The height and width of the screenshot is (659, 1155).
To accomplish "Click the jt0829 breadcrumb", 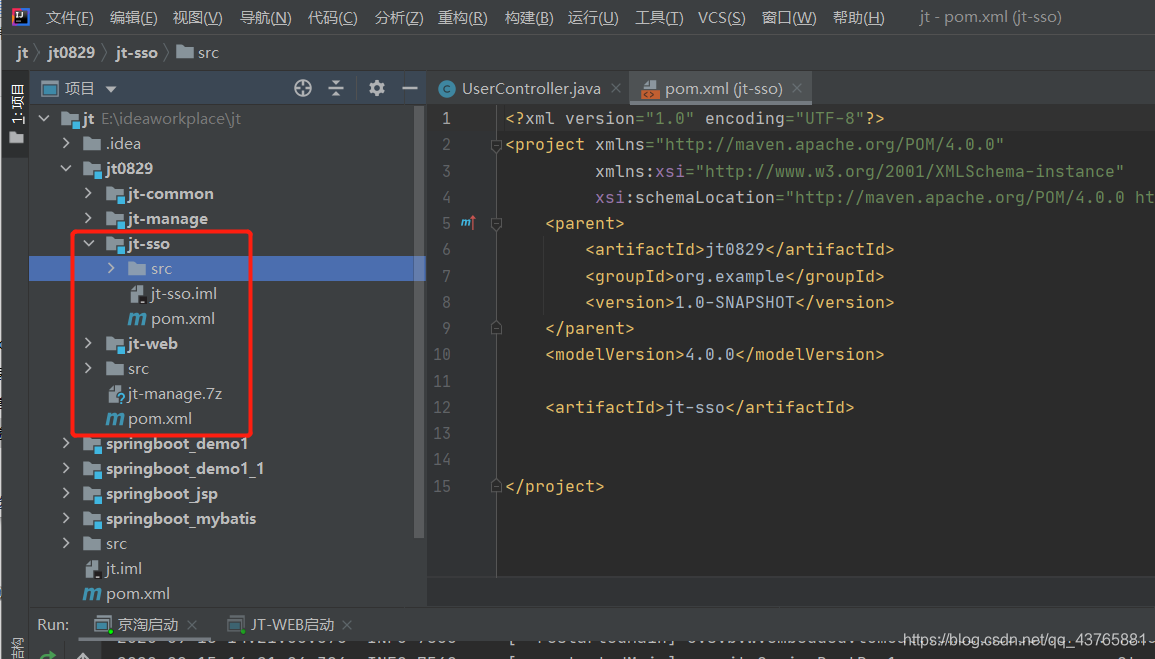I will [x=71, y=53].
